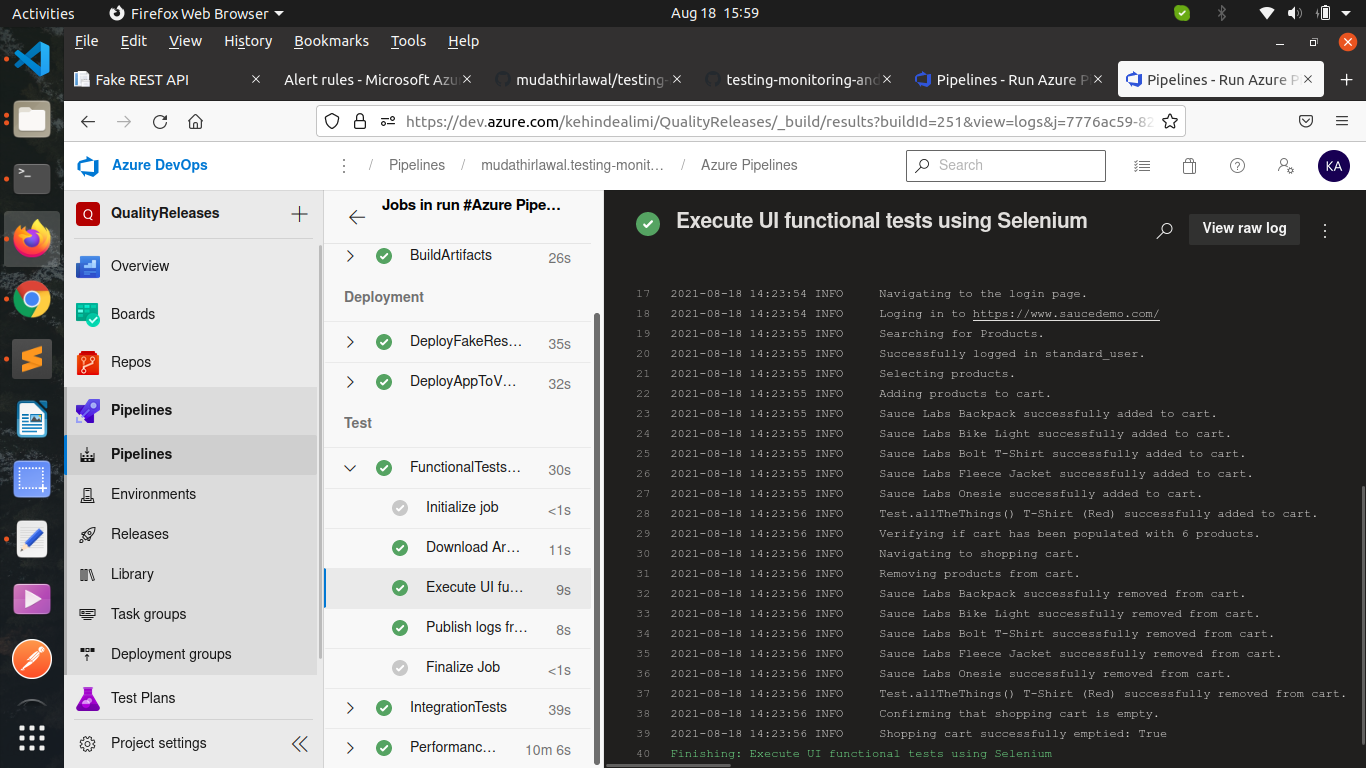This screenshot has width=1366, height=768.
Task: Switch to the Fake REST API tab
Action: pyautogui.click(x=142, y=80)
